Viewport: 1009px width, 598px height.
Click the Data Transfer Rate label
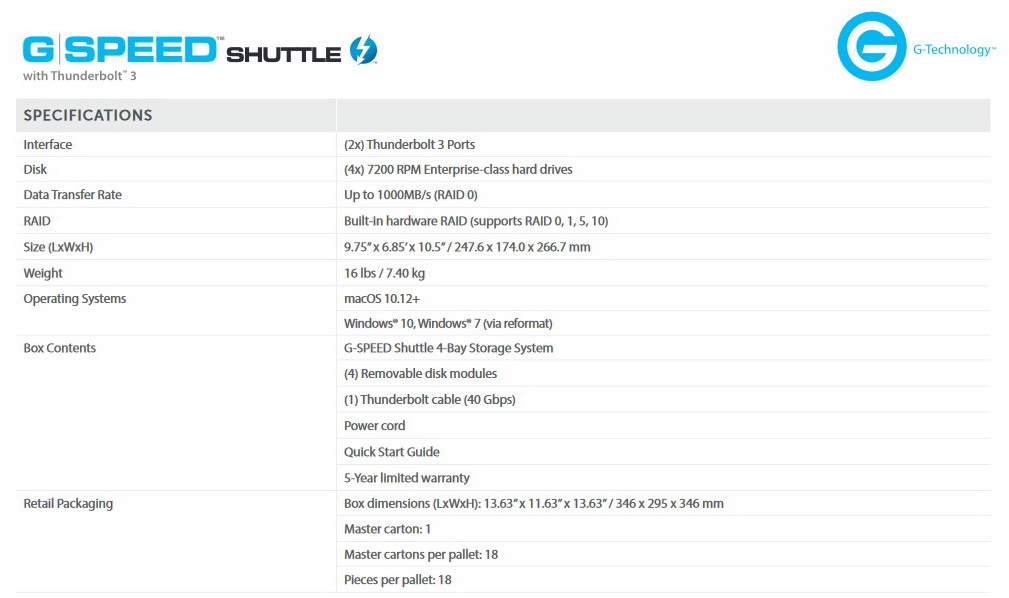(72, 195)
